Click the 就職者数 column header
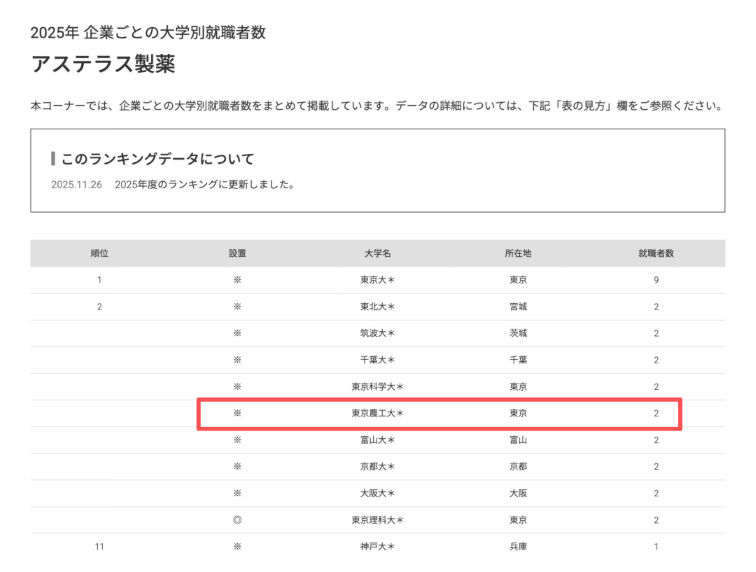Screen dimensions: 756x572 pos(656,254)
